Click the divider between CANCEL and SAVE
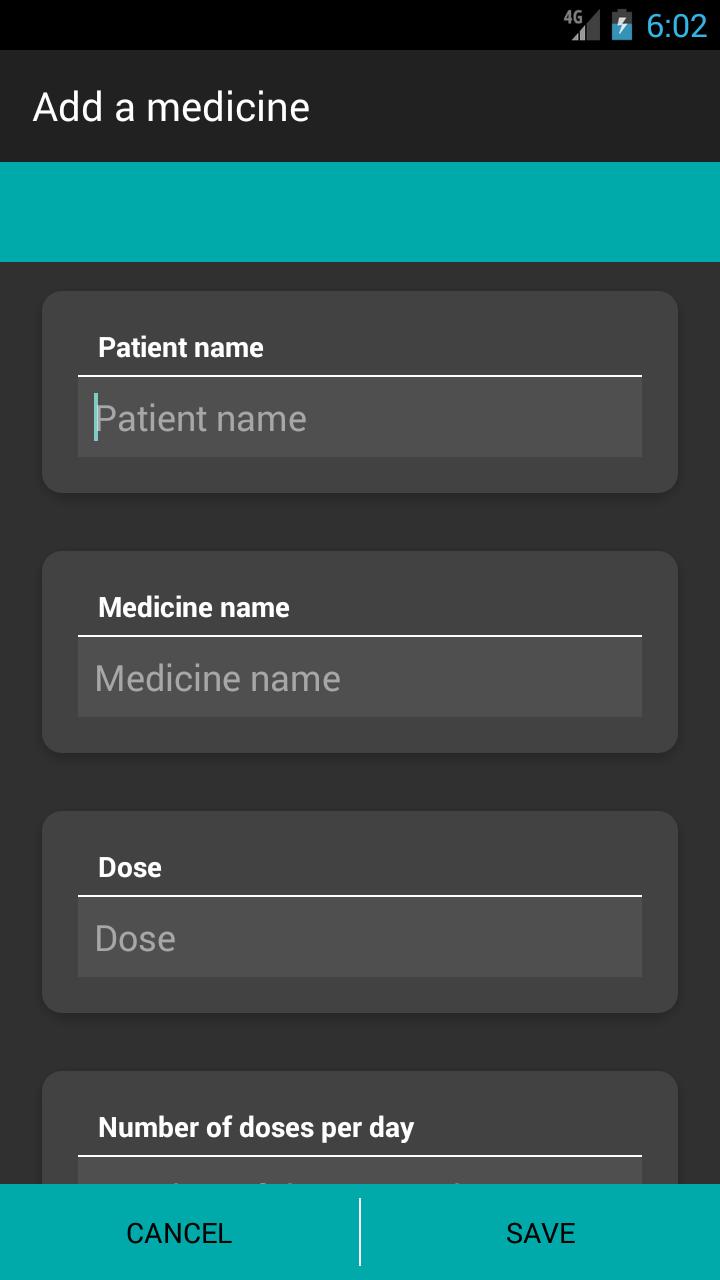Viewport: 720px width, 1280px height. 360,1233
